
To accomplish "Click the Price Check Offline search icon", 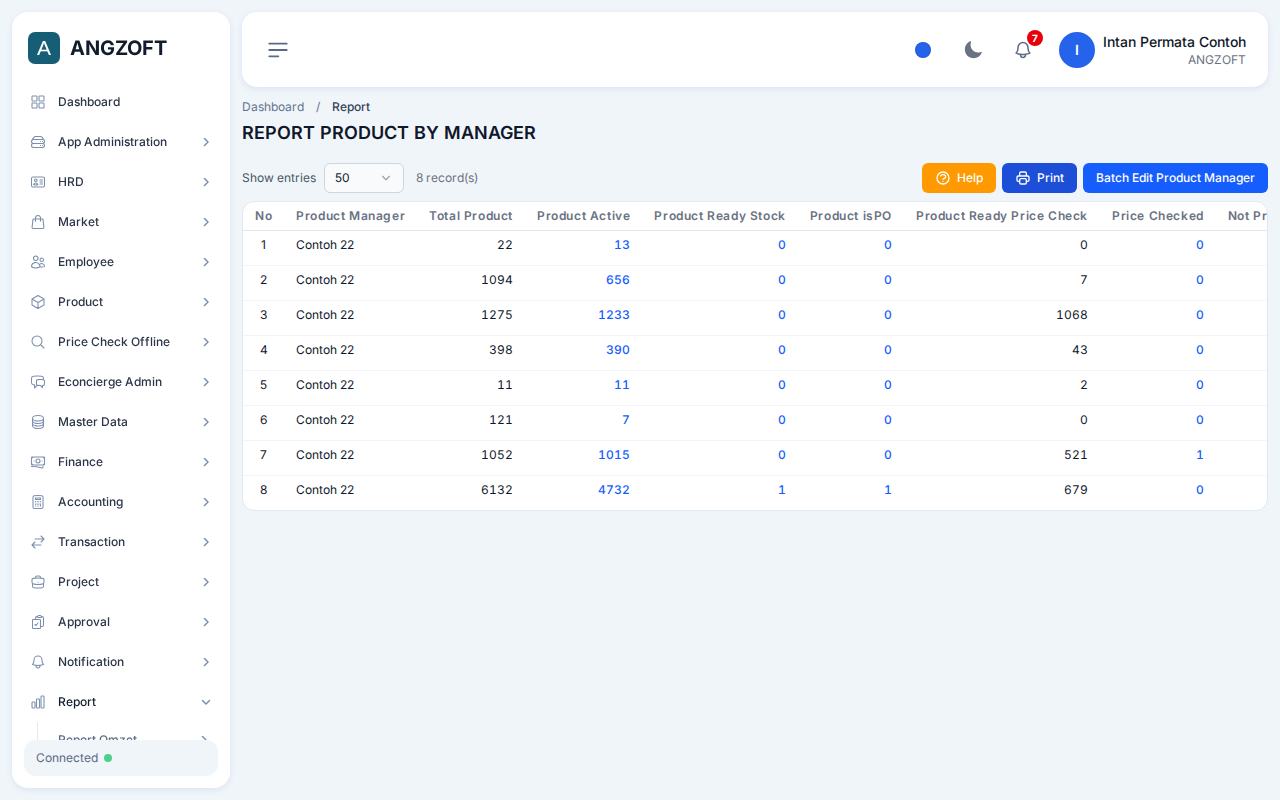I will click(38, 342).
